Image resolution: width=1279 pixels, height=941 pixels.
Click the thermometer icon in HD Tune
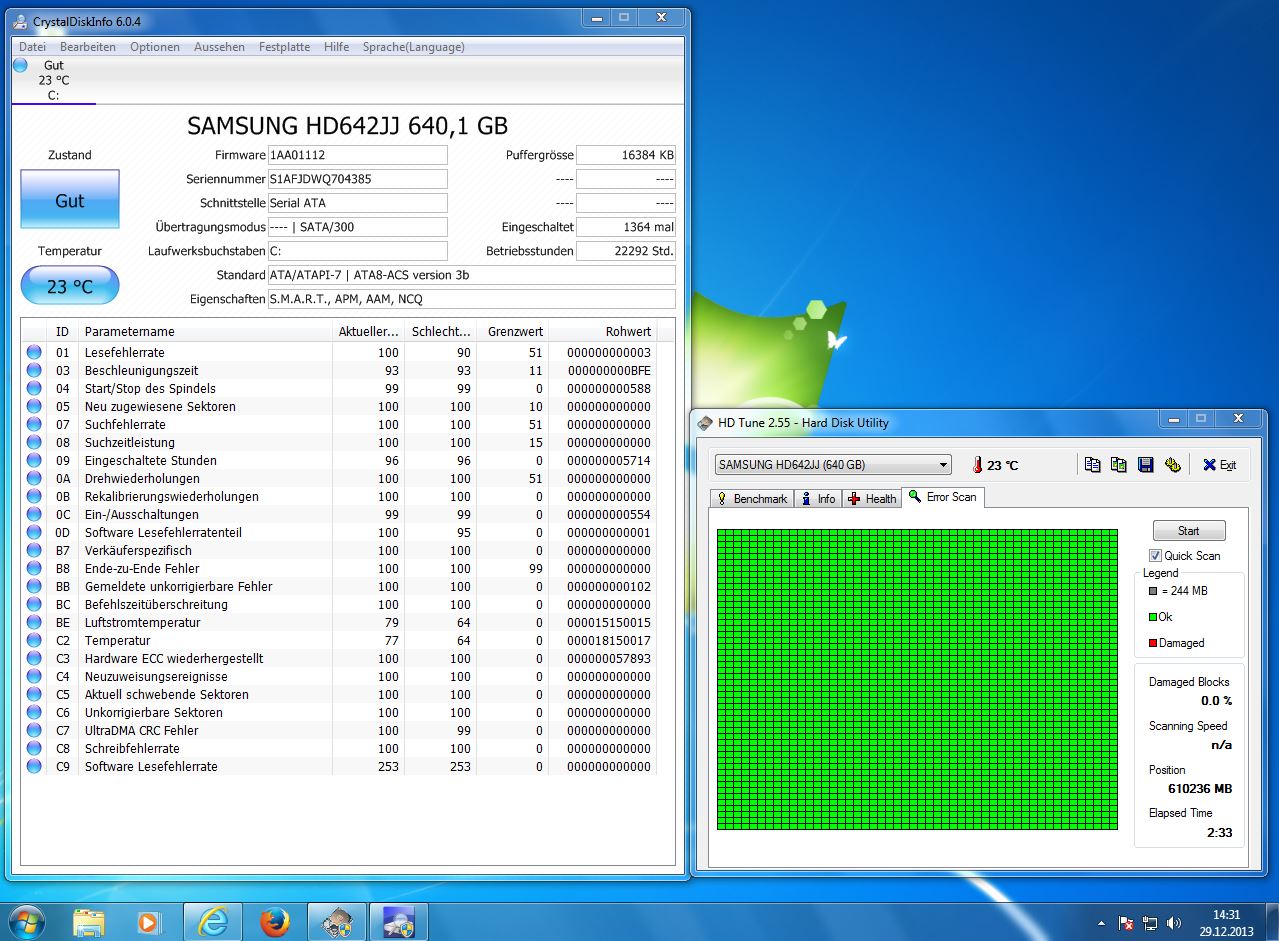(x=978, y=465)
